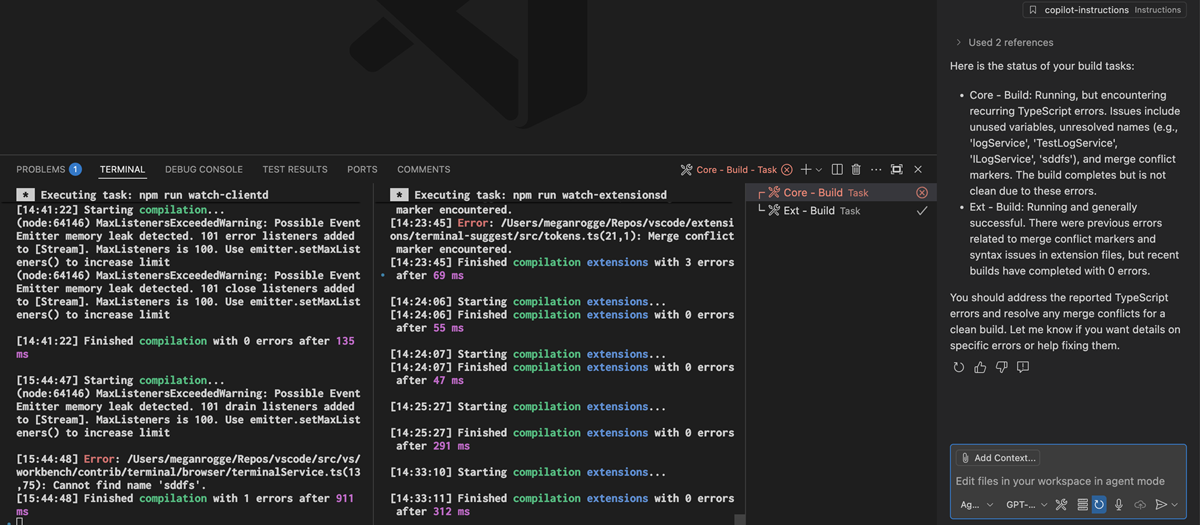Viewport: 1200px width, 525px height.
Task: Click the cloud upload icon in chat input
Action: [x=1140, y=505]
